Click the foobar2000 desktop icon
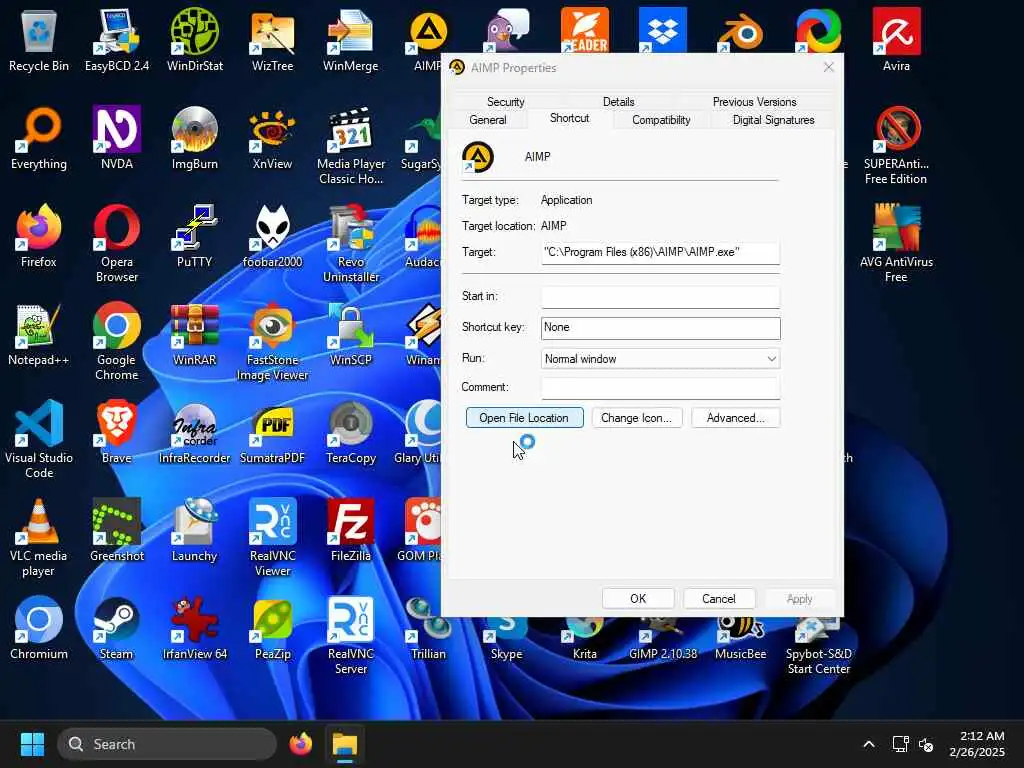 coord(272,236)
